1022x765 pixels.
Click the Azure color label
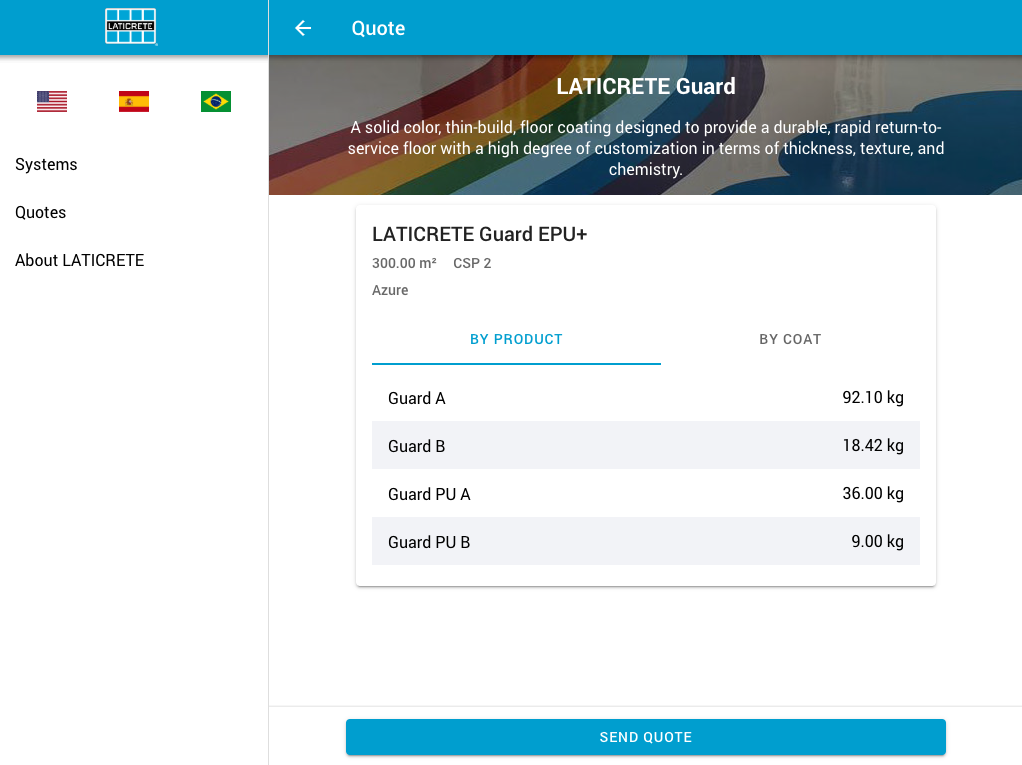390,290
